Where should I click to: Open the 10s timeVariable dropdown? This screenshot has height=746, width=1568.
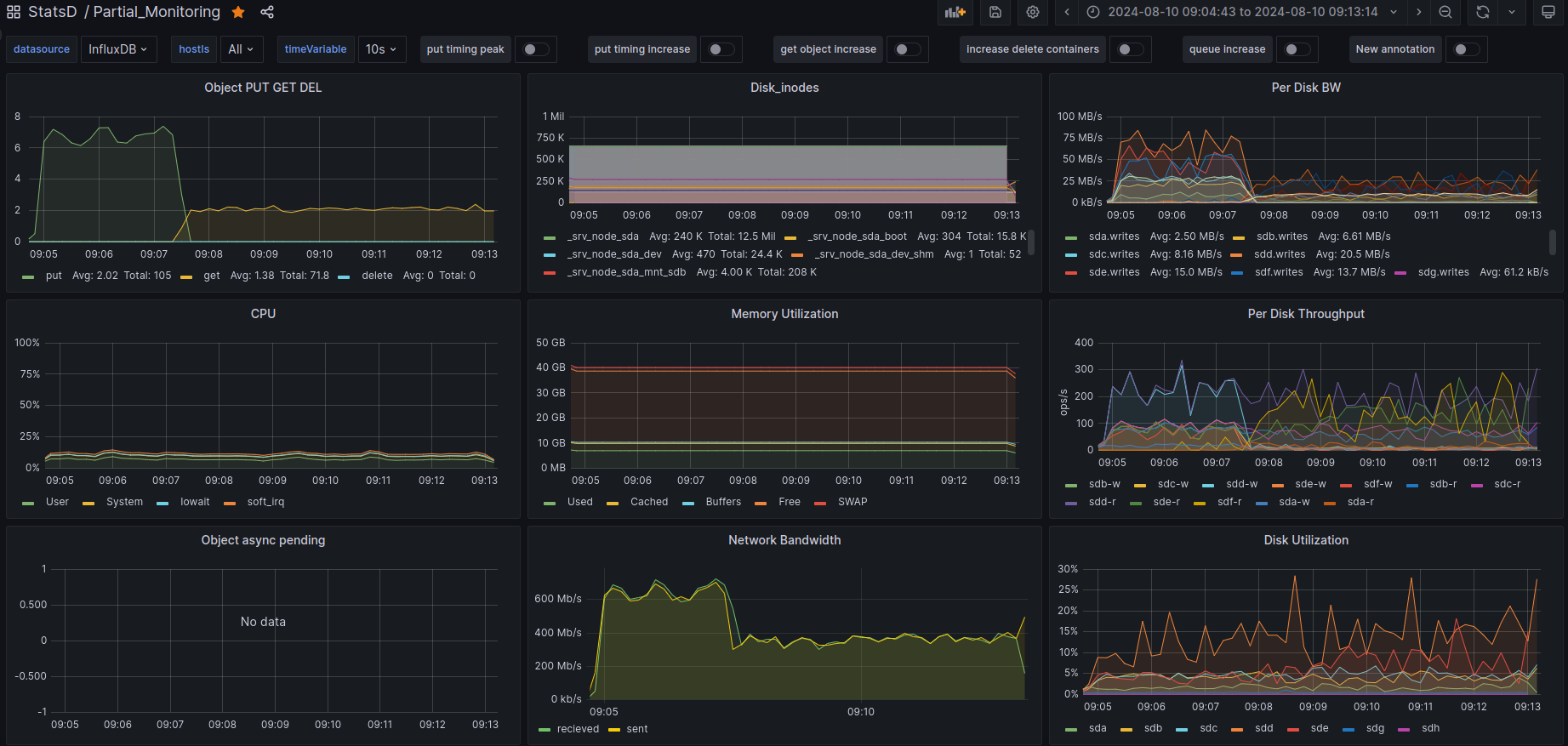point(381,49)
